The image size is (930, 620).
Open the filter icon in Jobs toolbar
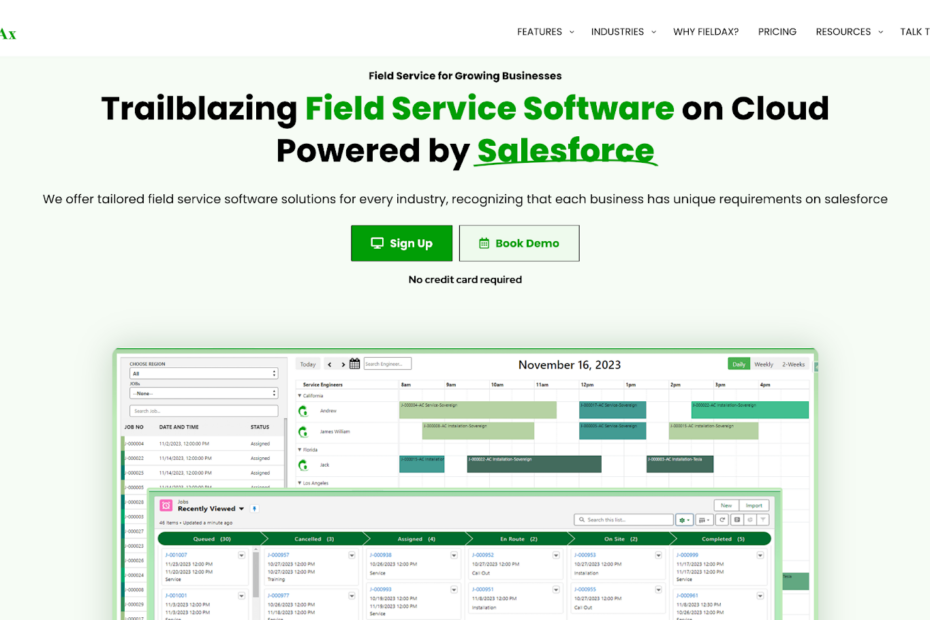coord(763,520)
